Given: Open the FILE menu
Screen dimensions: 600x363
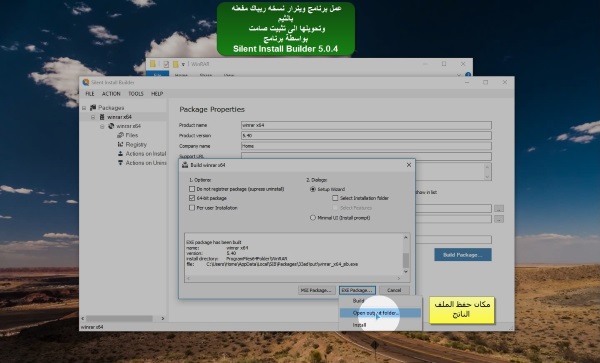Looking at the screenshot, I should [x=90, y=94].
